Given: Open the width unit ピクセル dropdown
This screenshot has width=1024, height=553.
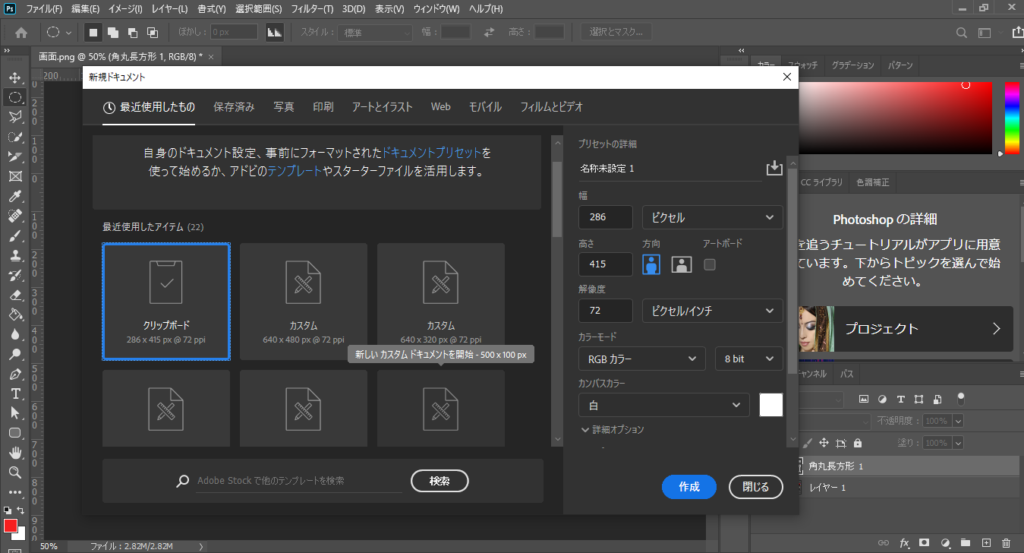Looking at the screenshot, I should (712, 217).
